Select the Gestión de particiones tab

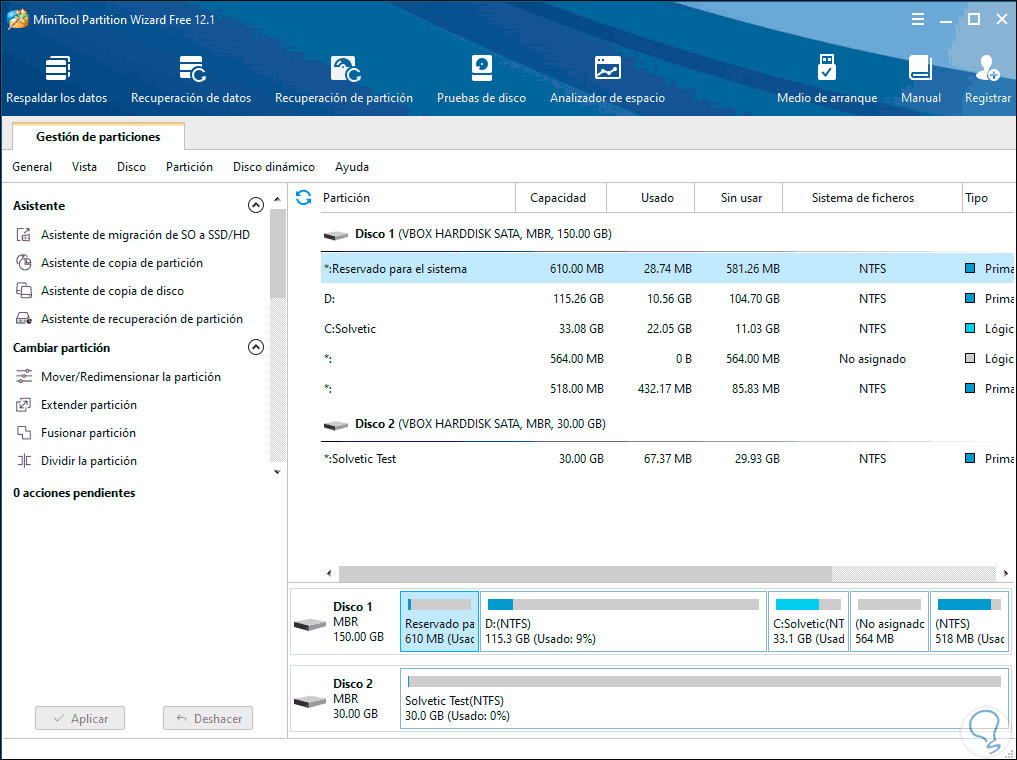click(97, 137)
